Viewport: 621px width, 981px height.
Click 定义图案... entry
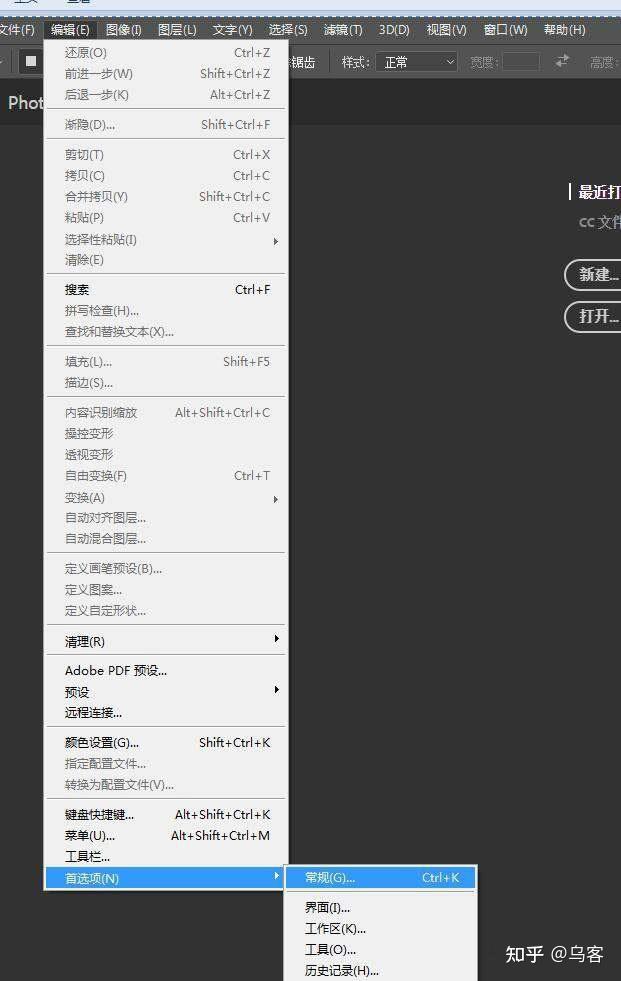coord(166,590)
